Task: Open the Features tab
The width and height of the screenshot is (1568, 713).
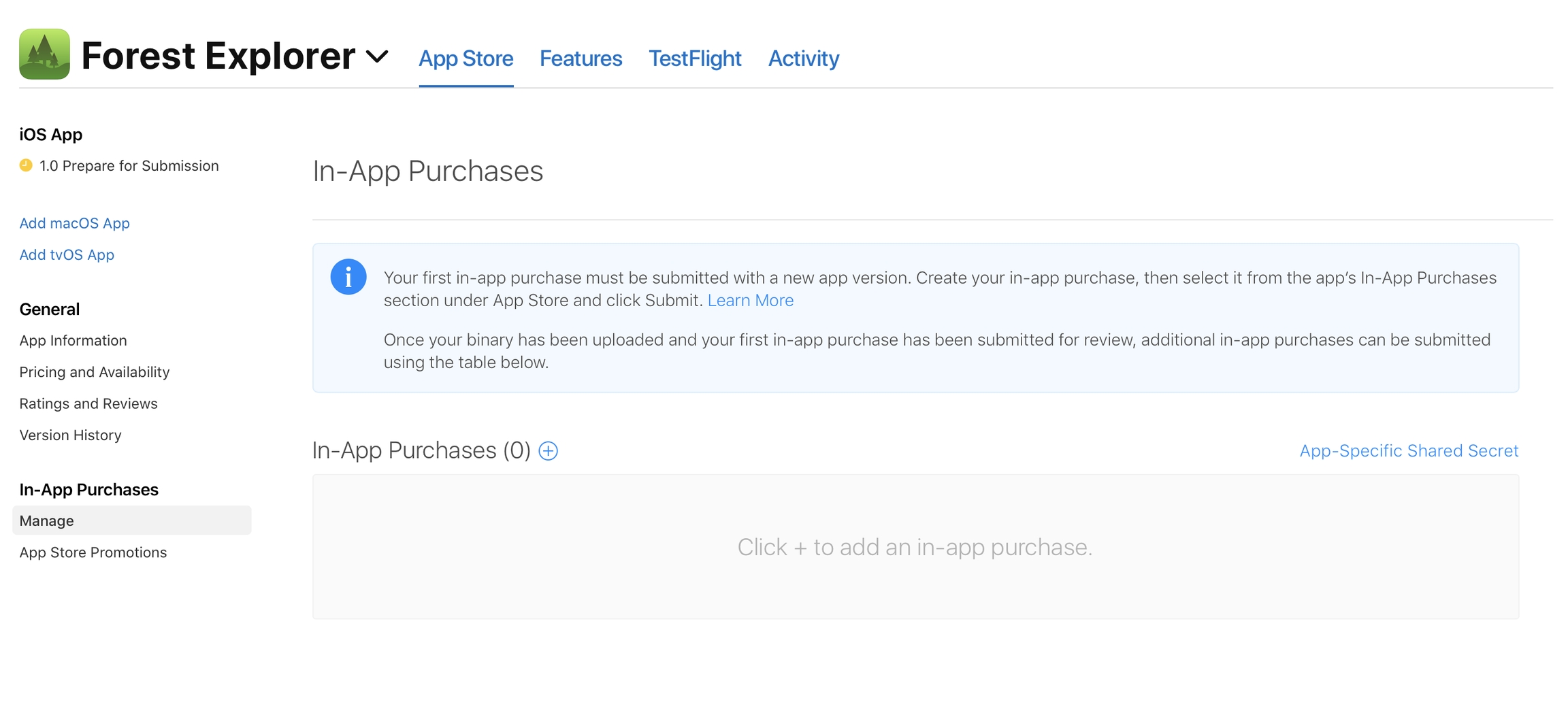Action: 581,59
